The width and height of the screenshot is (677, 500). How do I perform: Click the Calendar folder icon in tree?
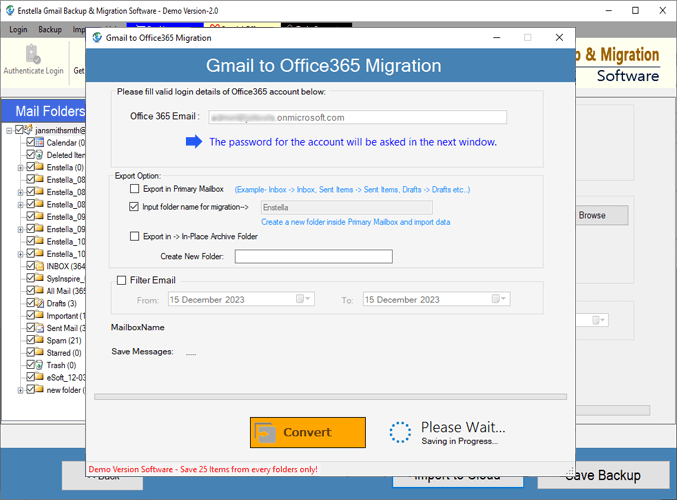coord(40,143)
